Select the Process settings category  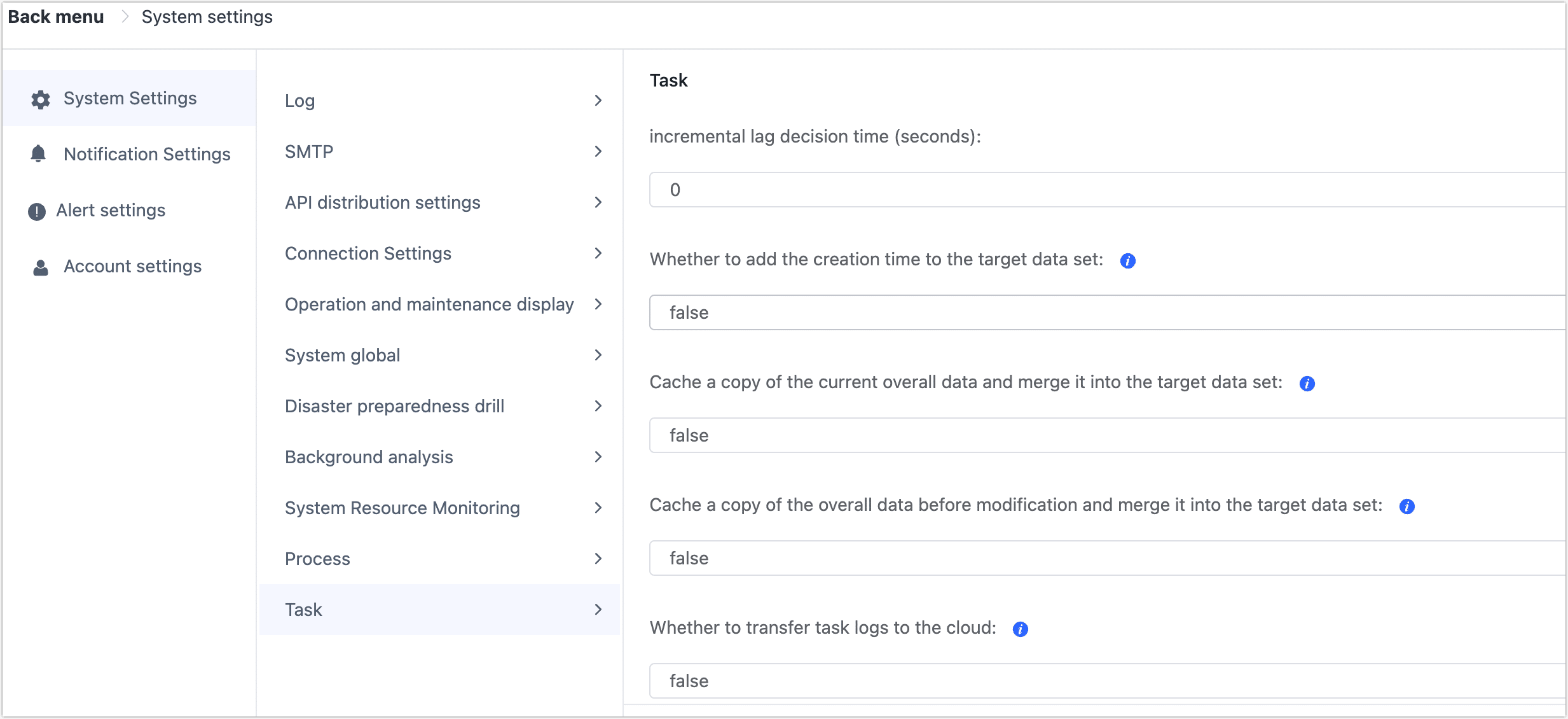[439, 558]
